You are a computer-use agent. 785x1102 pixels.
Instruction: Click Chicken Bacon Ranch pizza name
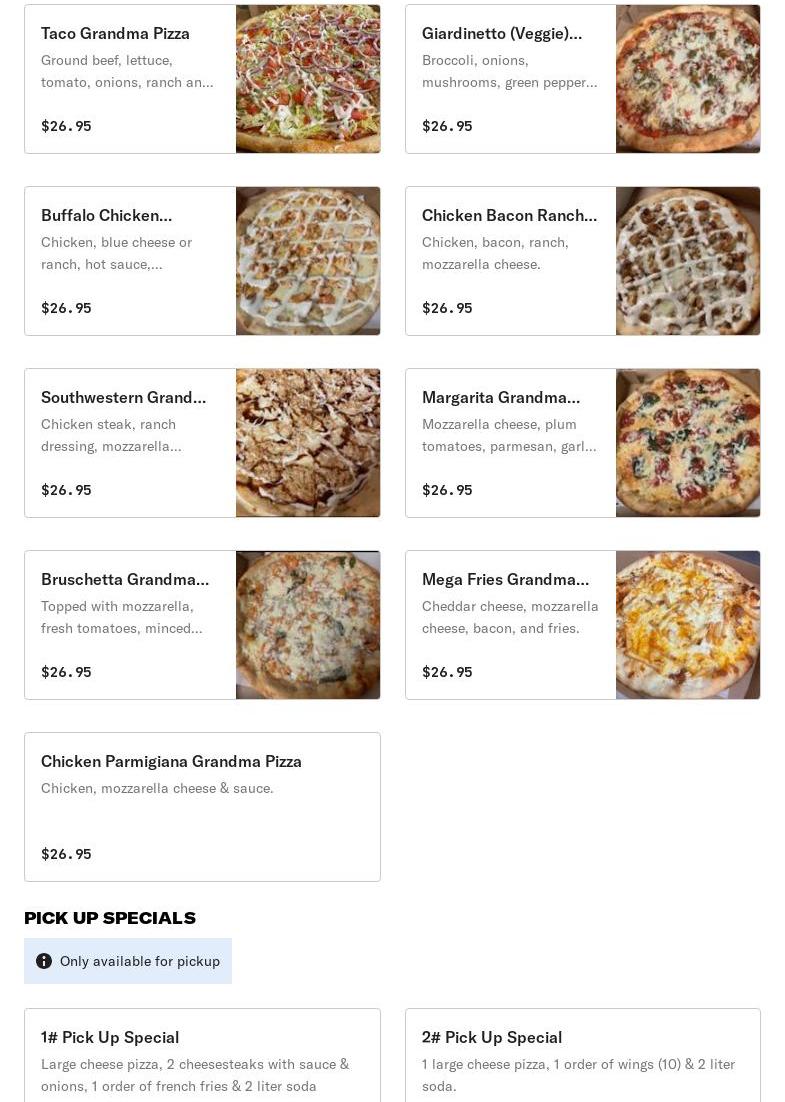(x=509, y=215)
